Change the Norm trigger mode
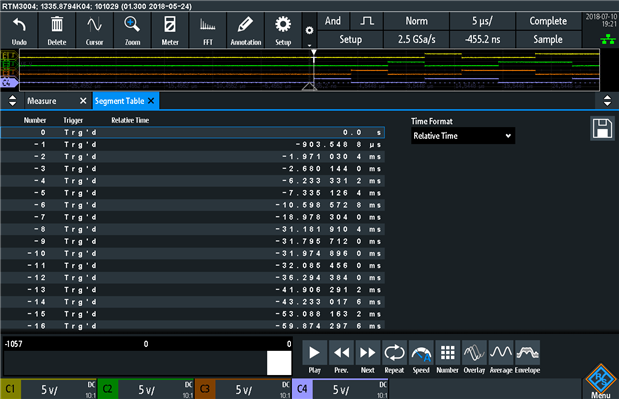The image size is (619, 399). (416, 21)
